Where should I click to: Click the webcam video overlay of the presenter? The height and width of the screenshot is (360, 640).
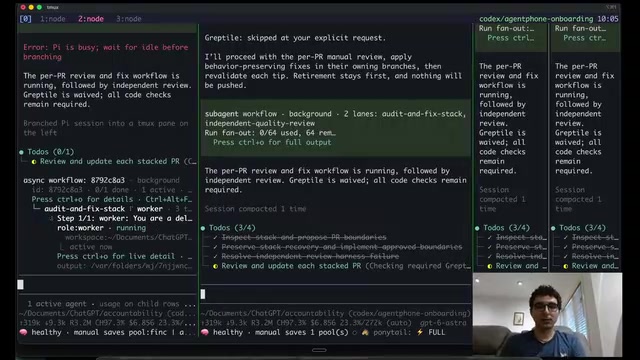[x=547, y=315]
